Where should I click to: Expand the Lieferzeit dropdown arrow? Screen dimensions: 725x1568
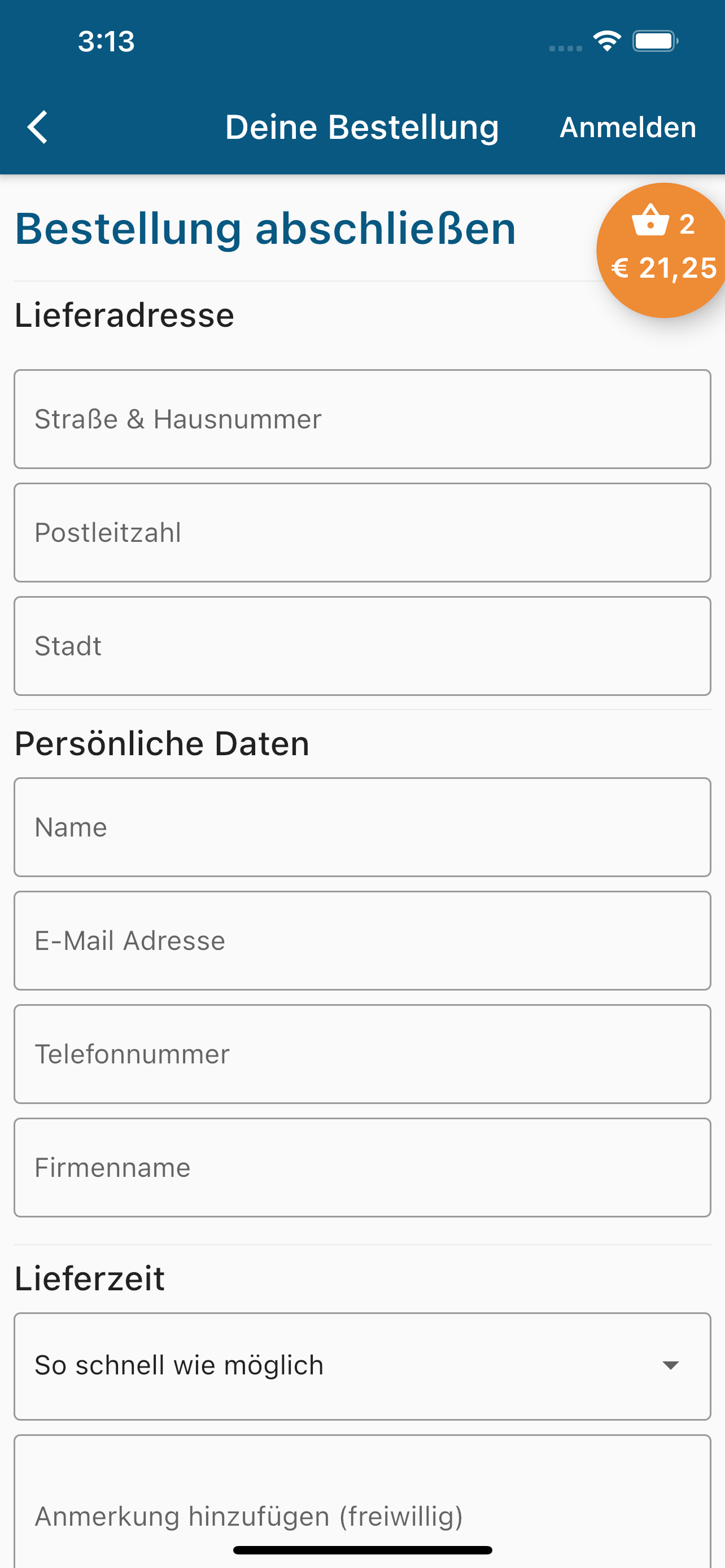click(670, 1365)
